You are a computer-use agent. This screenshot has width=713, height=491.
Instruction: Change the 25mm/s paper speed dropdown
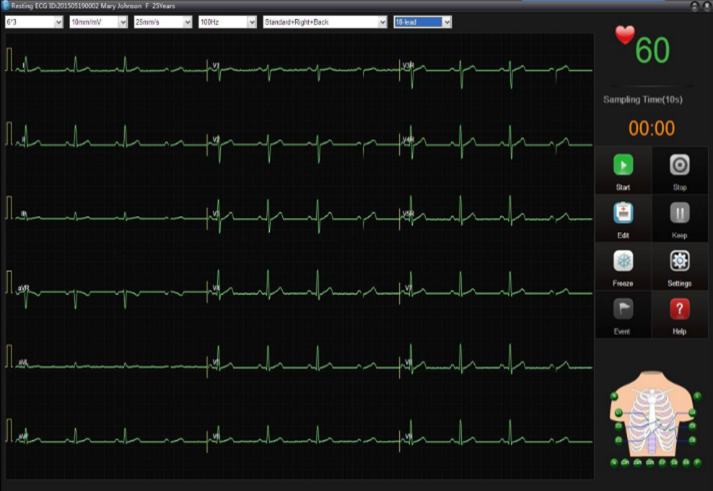click(162, 21)
